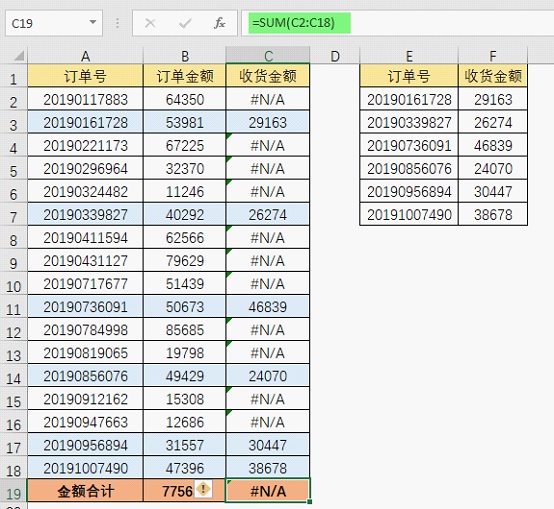Select the #N/A total cell C19
Screen dimensions: 554x509
pos(268,491)
